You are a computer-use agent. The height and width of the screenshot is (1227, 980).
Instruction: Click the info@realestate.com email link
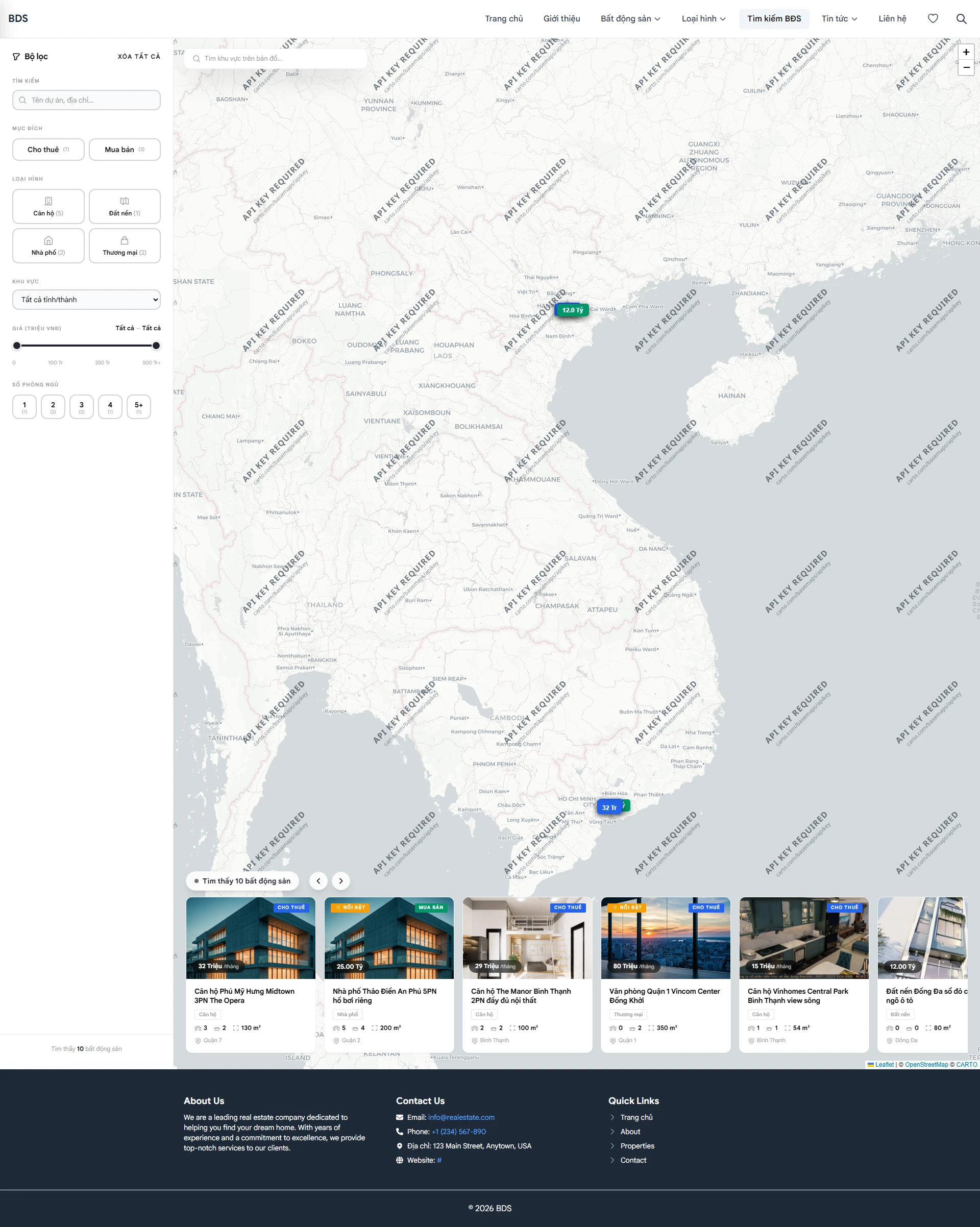[461, 1117]
